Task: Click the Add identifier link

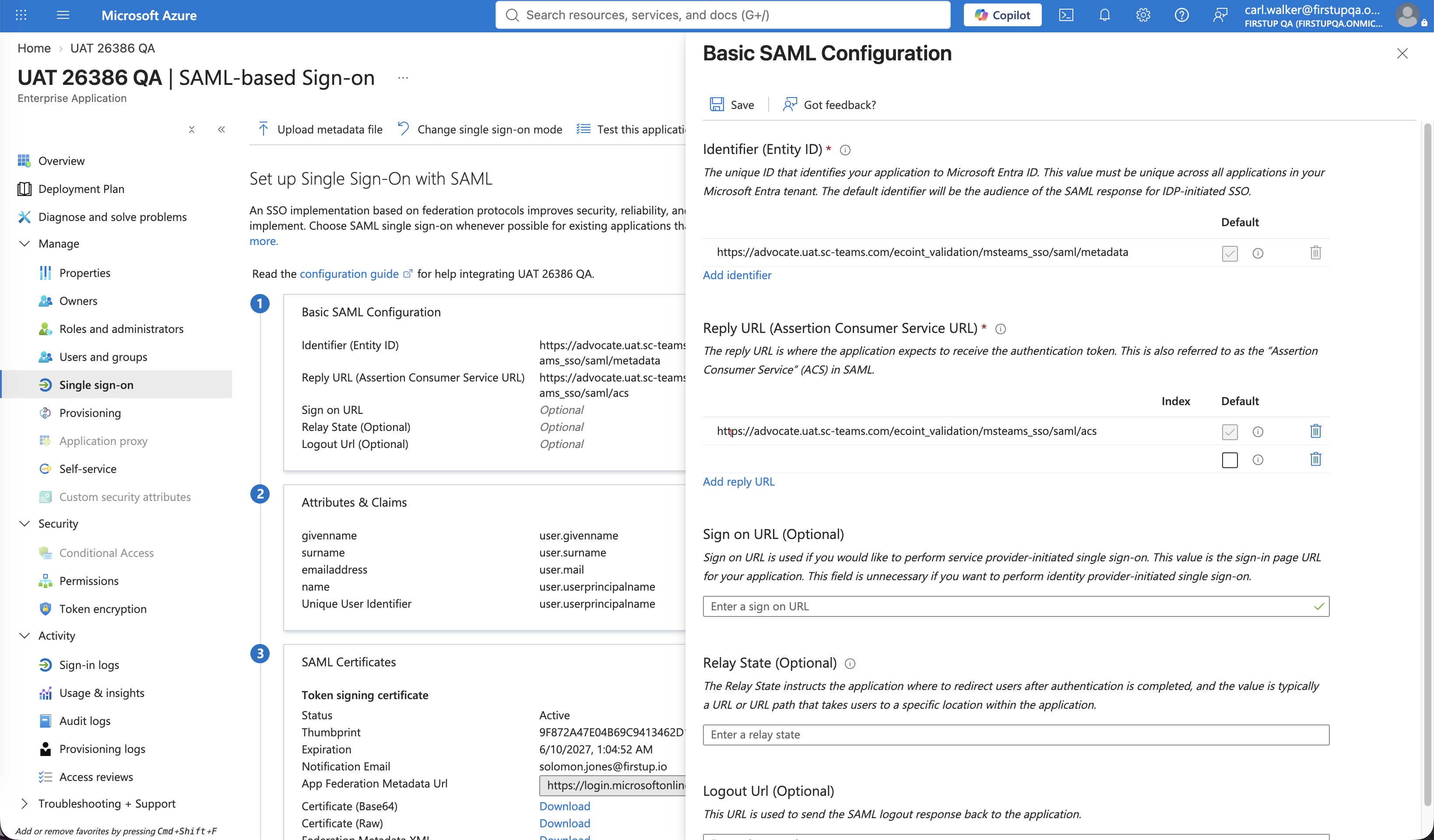Action: (737, 275)
